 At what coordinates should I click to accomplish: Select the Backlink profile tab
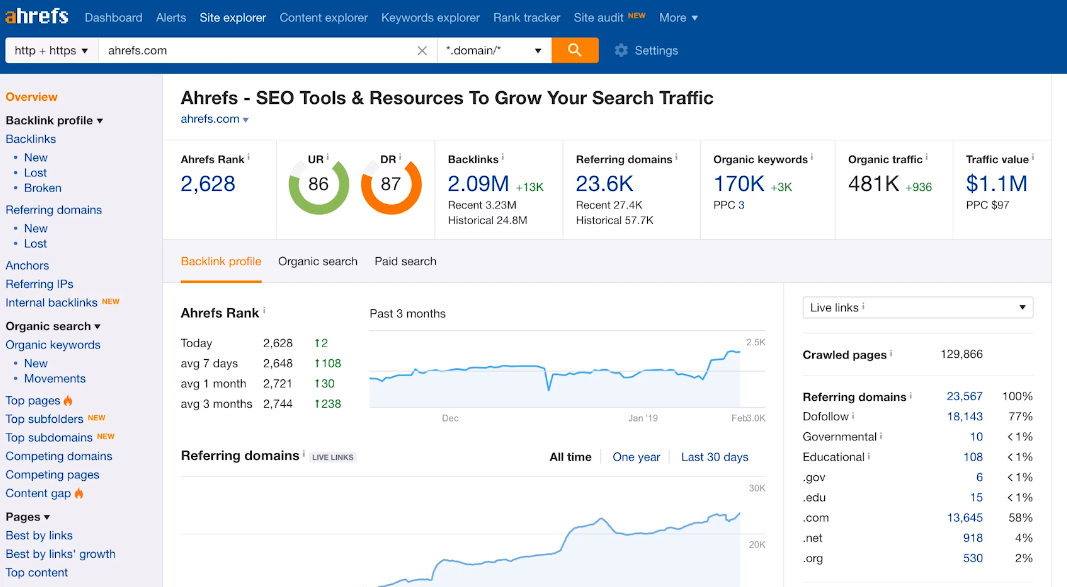click(221, 261)
